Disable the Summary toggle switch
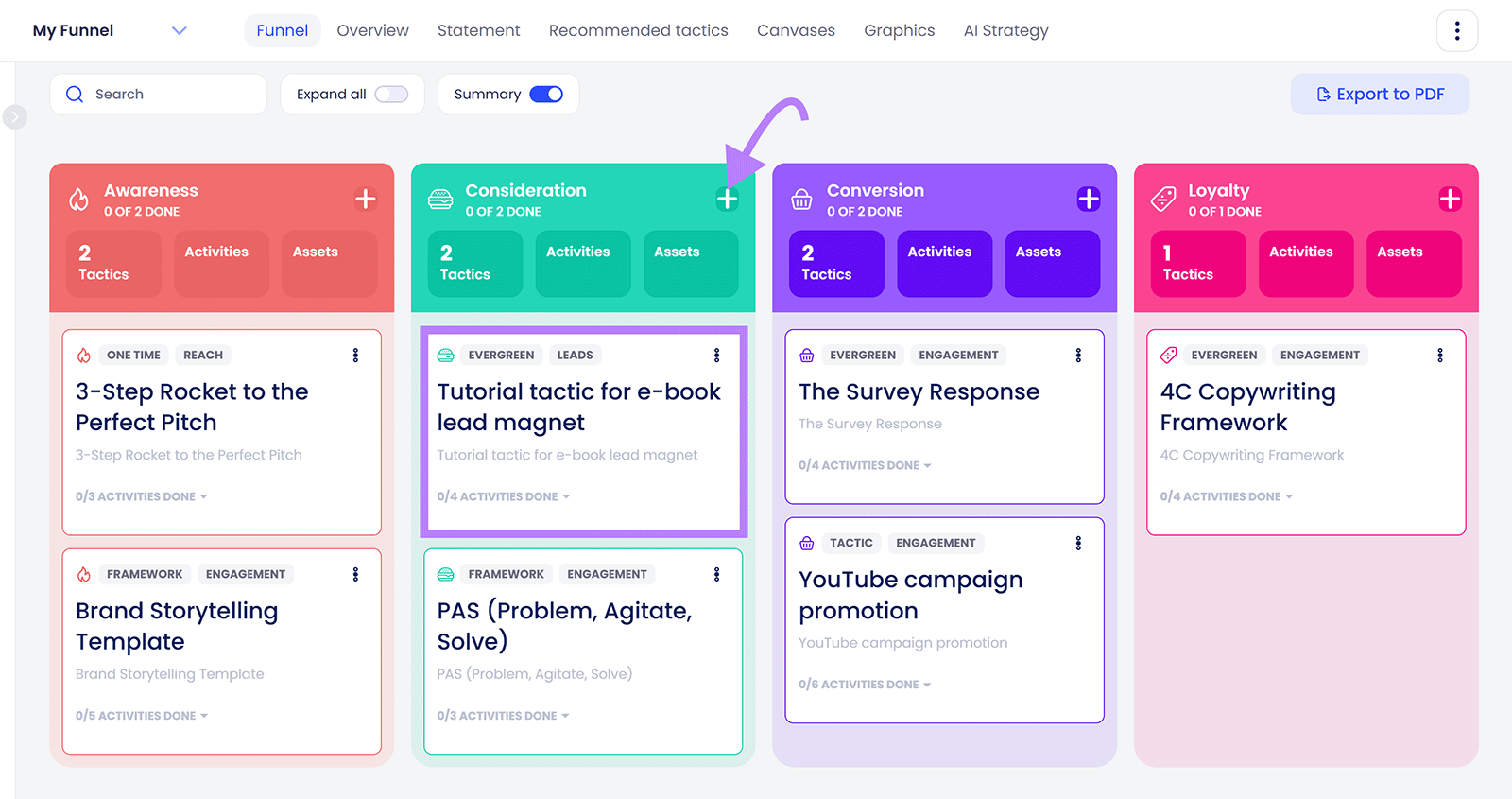 coord(546,95)
